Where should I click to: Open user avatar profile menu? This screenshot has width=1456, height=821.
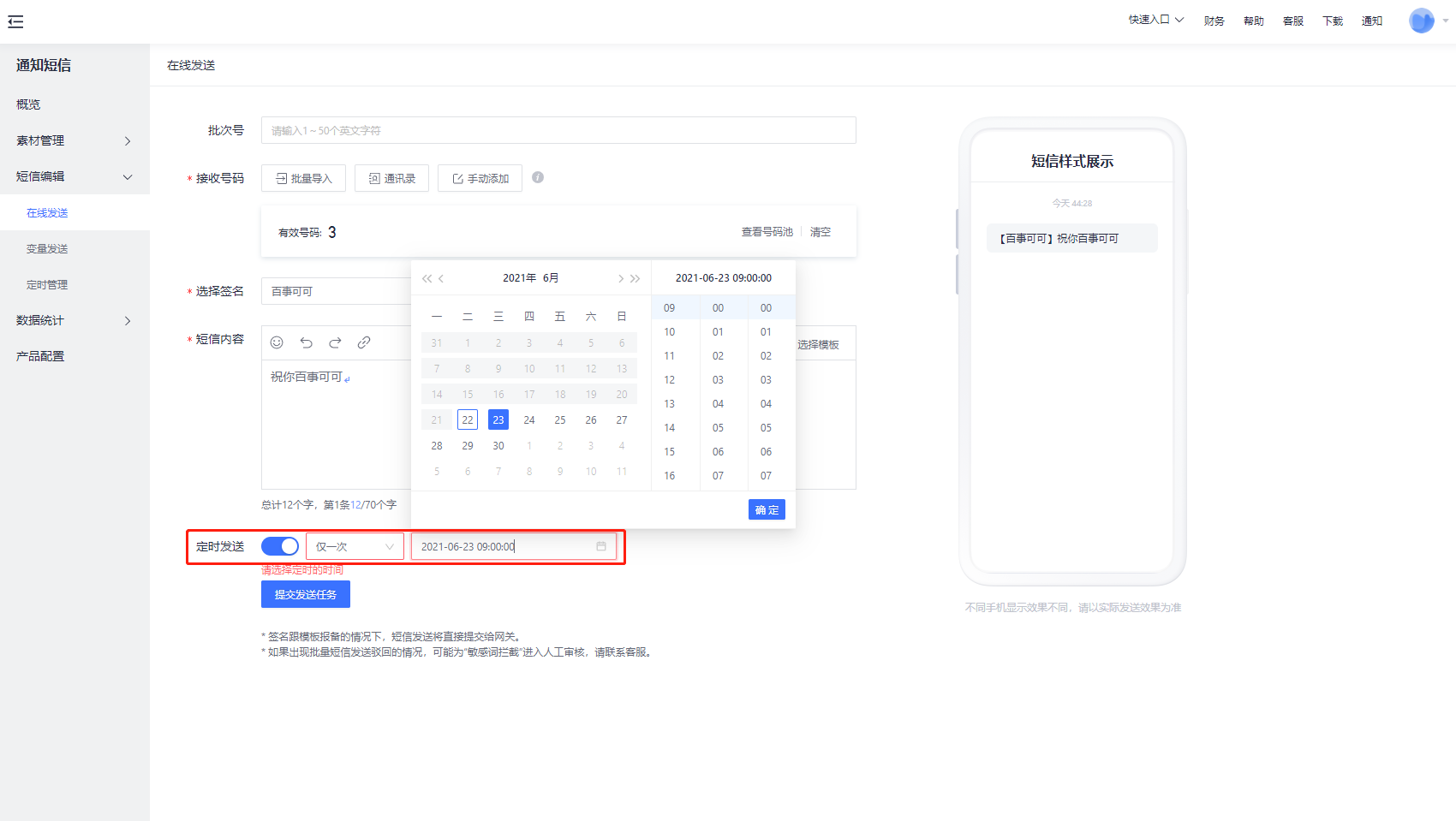click(x=1422, y=21)
